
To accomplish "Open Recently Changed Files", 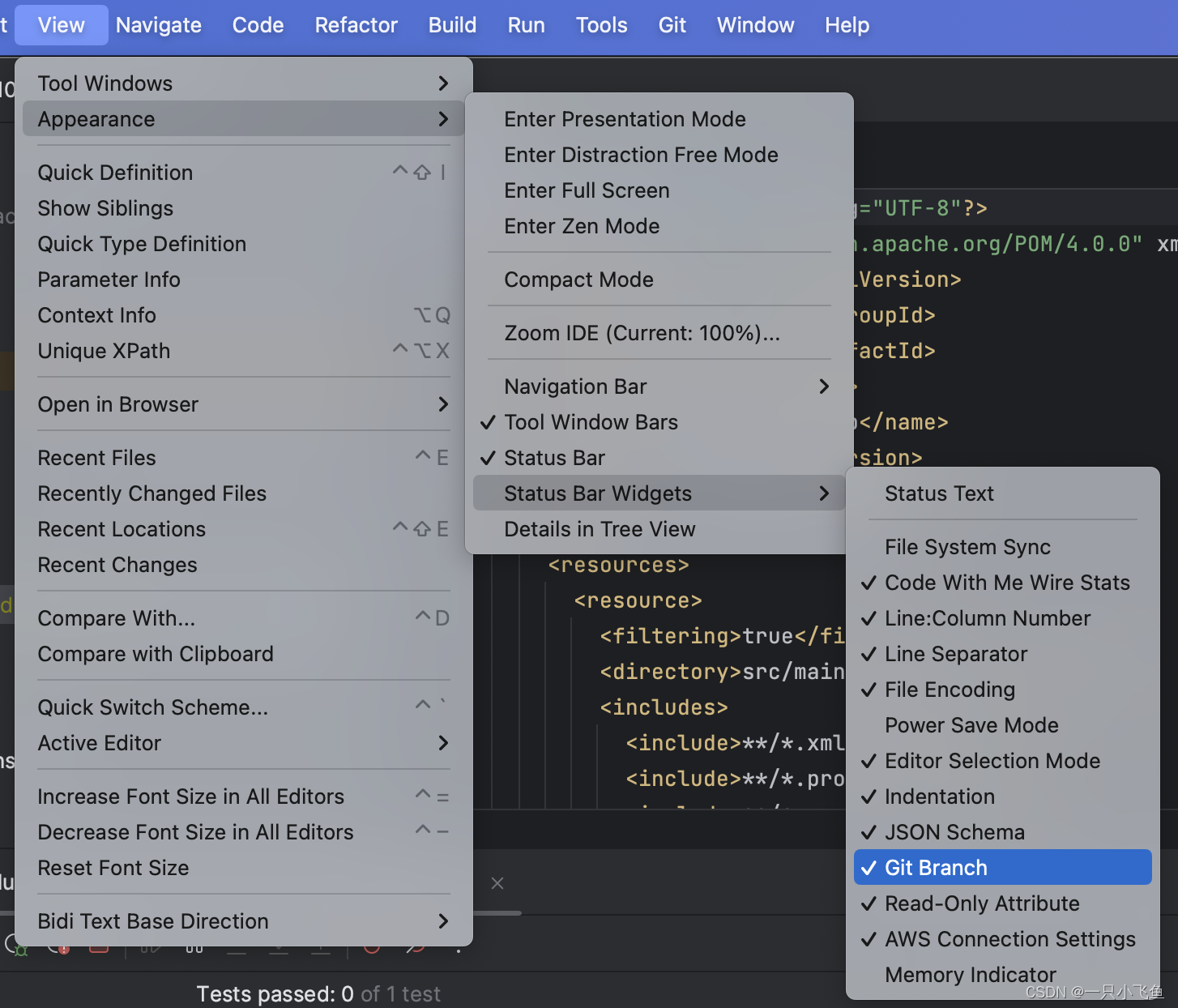I will coord(243,493).
